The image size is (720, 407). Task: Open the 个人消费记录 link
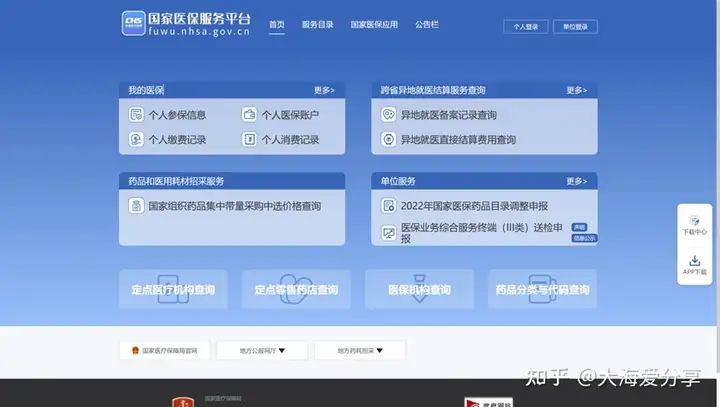point(290,140)
